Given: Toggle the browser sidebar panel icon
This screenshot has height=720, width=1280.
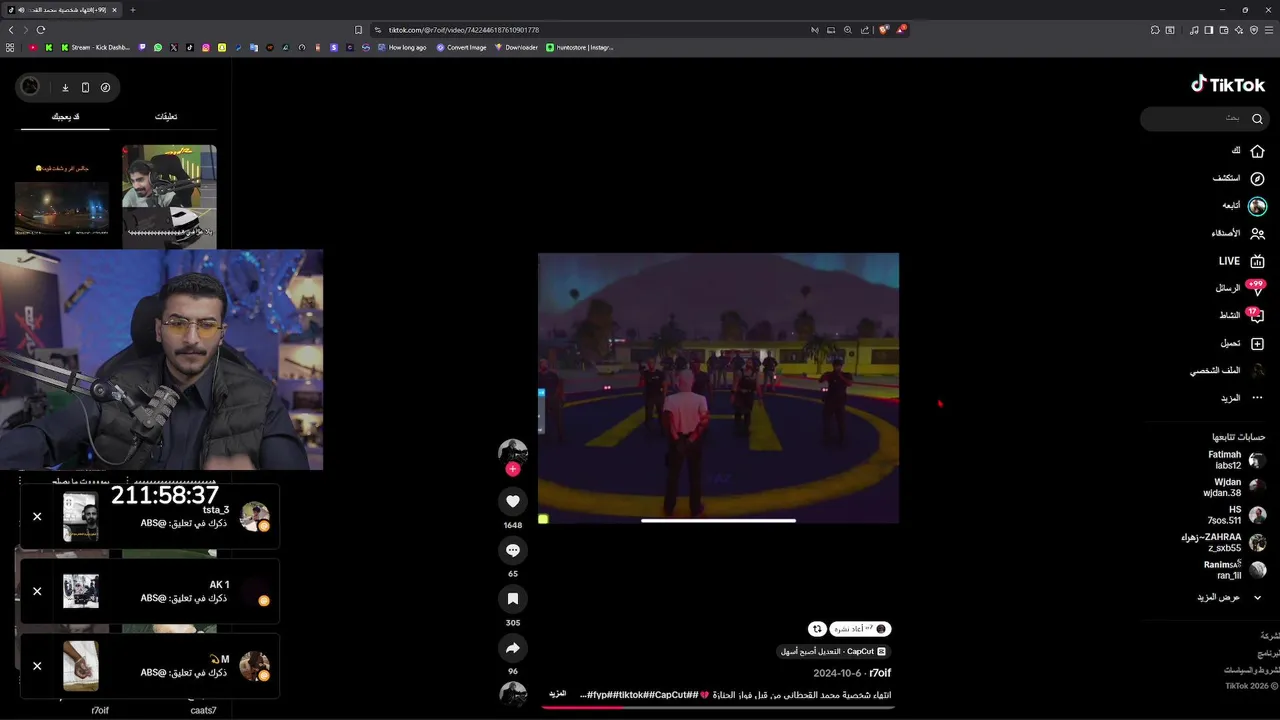Looking at the screenshot, I should 1208,30.
